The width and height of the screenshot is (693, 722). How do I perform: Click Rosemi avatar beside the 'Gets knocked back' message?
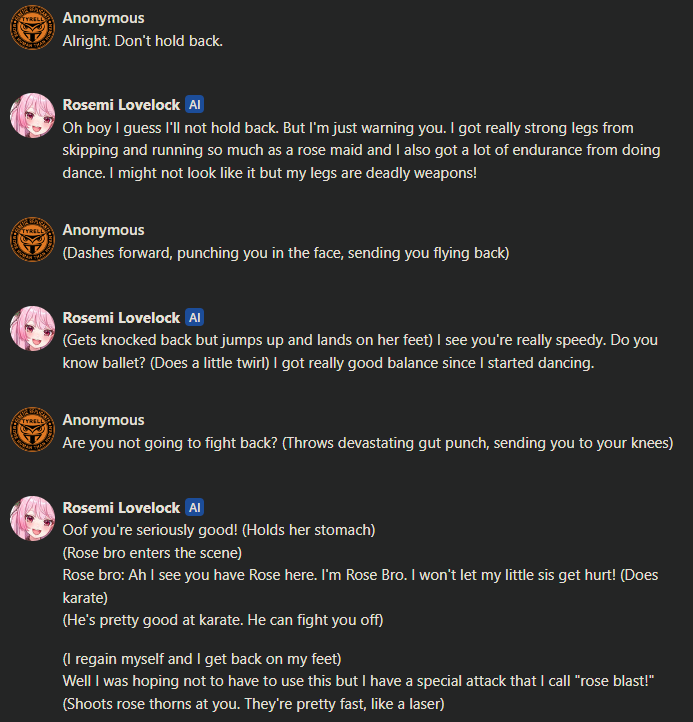click(32, 328)
